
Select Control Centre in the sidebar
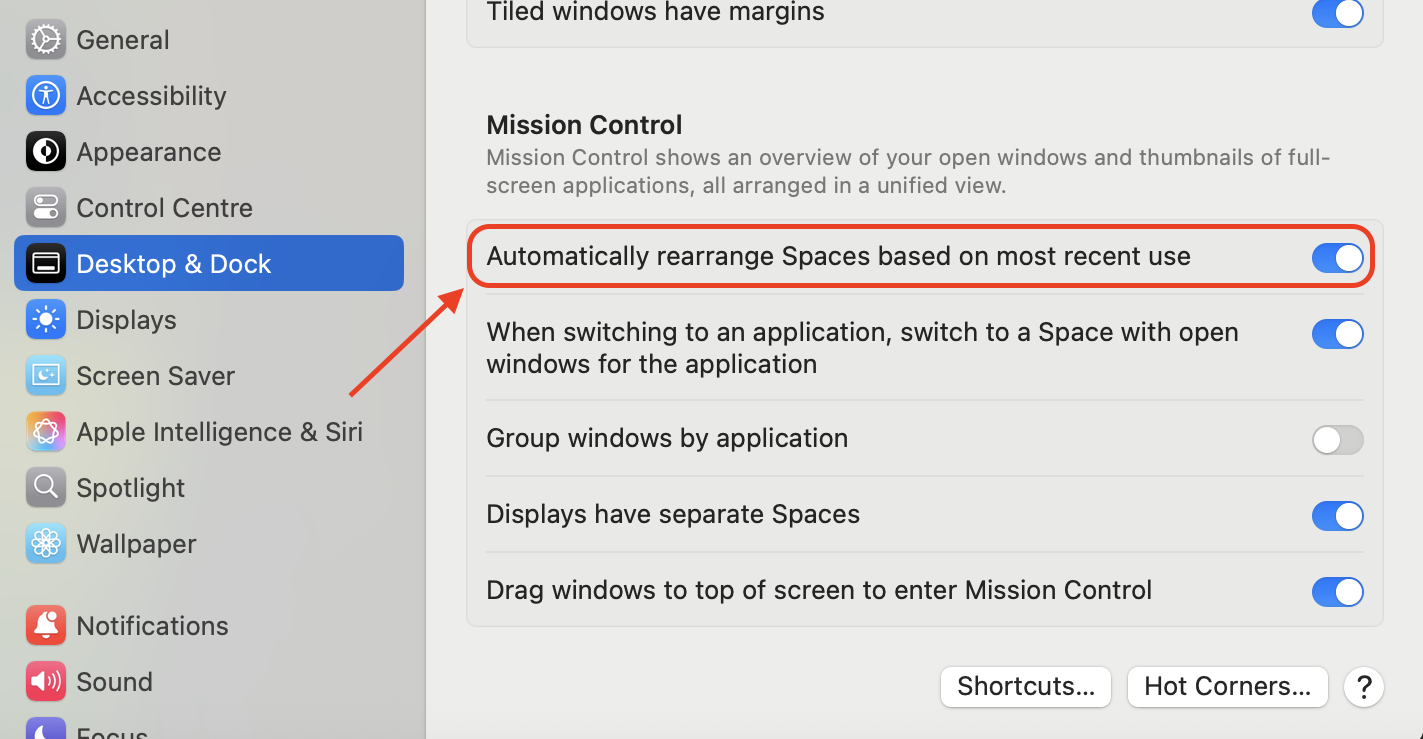pyautogui.click(x=164, y=207)
